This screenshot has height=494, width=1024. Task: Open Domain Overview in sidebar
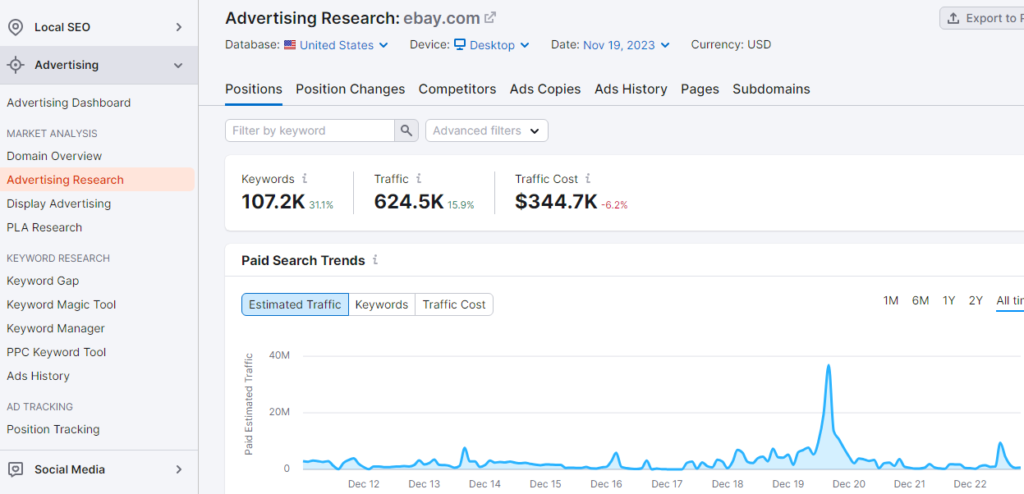(54, 156)
